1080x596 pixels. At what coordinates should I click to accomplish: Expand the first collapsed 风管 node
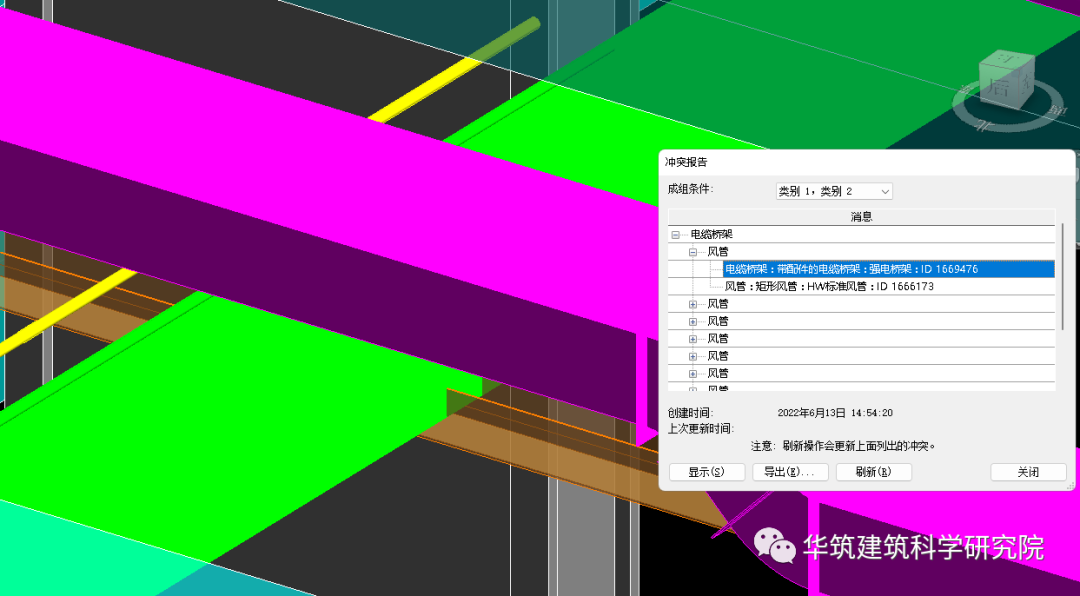pos(692,304)
